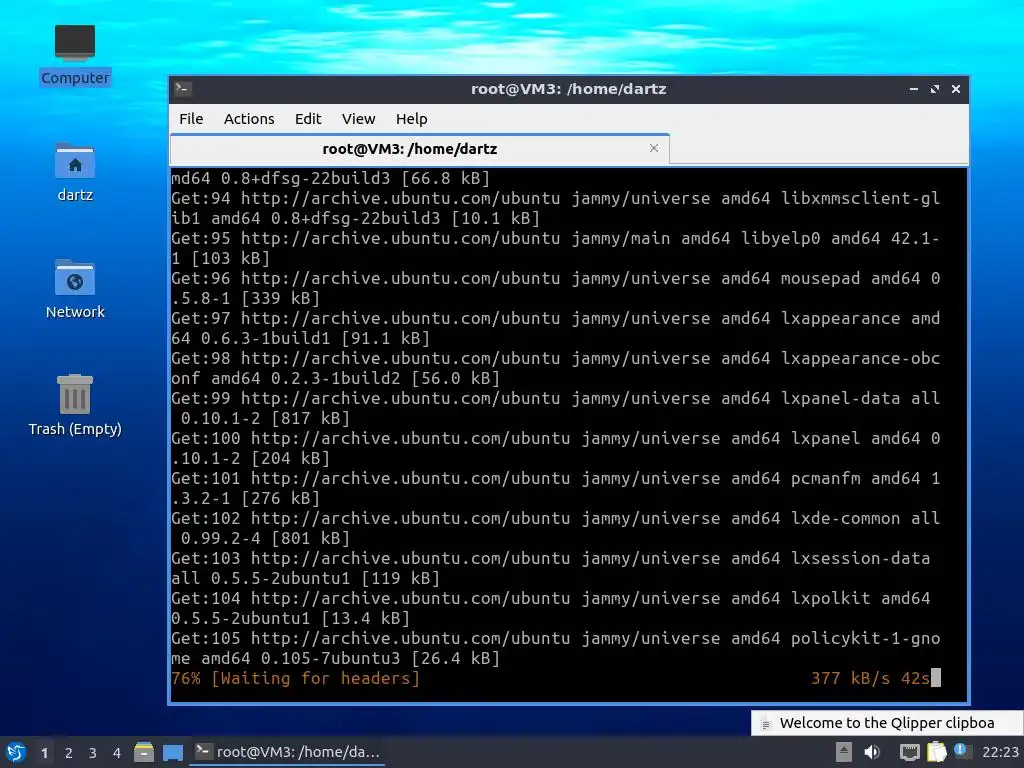Open the Help menu in the terminal
Viewport: 1024px width, 768px height.
[411, 119]
